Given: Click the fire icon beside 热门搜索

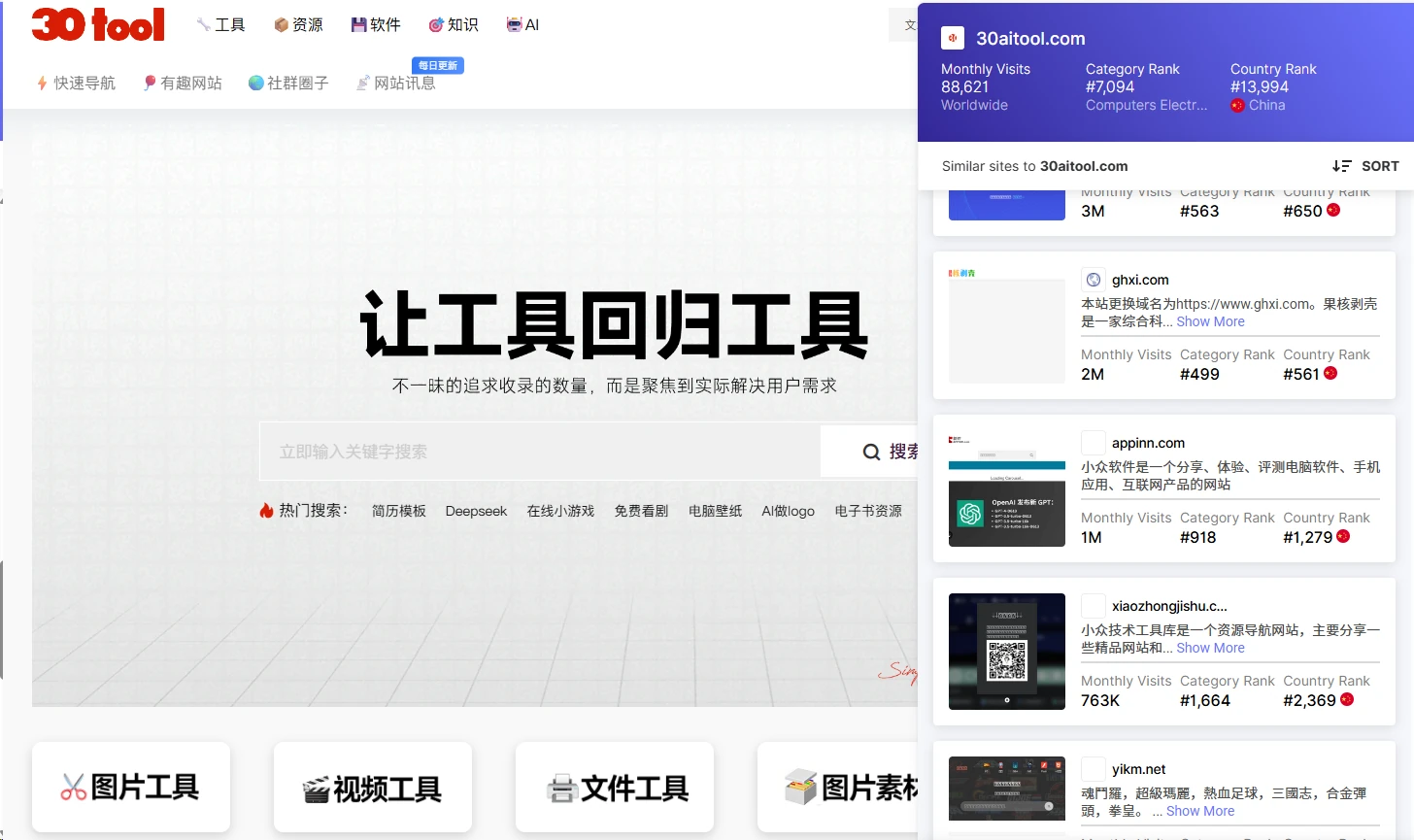Looking at the screenshot, I should pyautogui.click(x=266, y=510).
